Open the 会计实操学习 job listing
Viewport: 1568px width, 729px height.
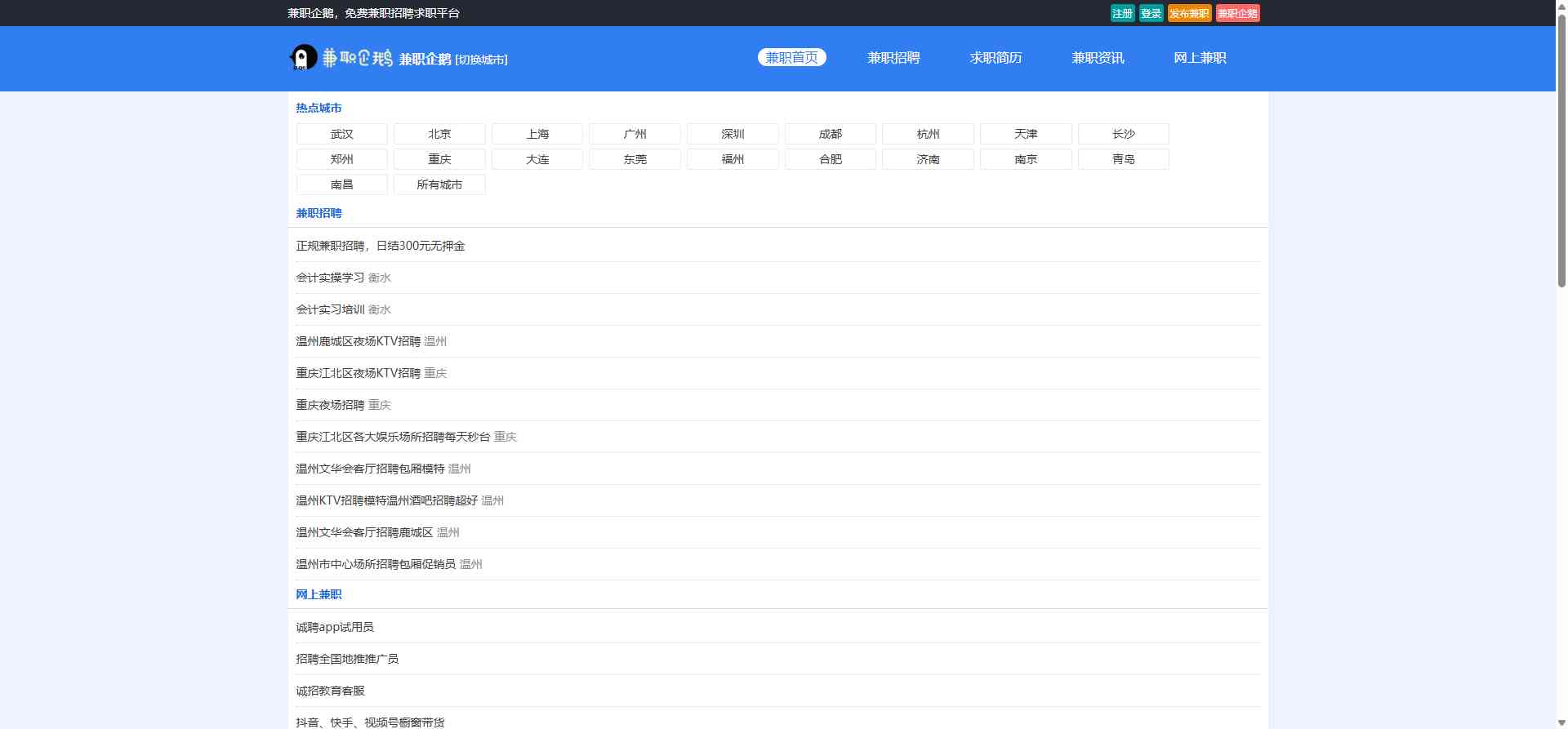point(330,278)
